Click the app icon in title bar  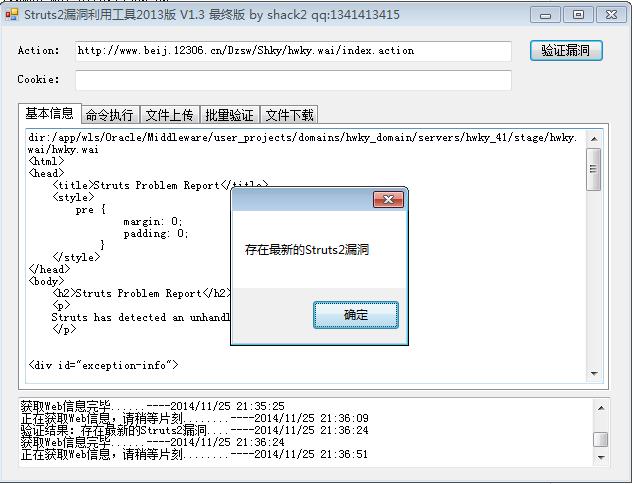pos(12,15)
